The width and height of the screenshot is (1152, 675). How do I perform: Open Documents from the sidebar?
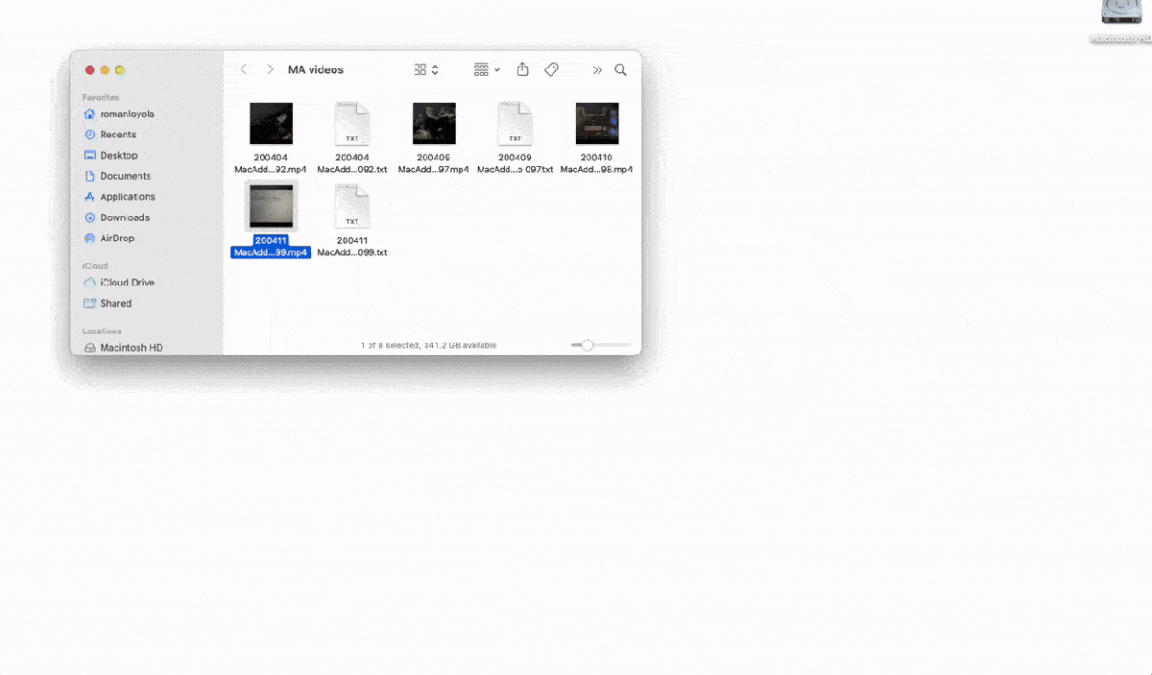click(118, 176)
